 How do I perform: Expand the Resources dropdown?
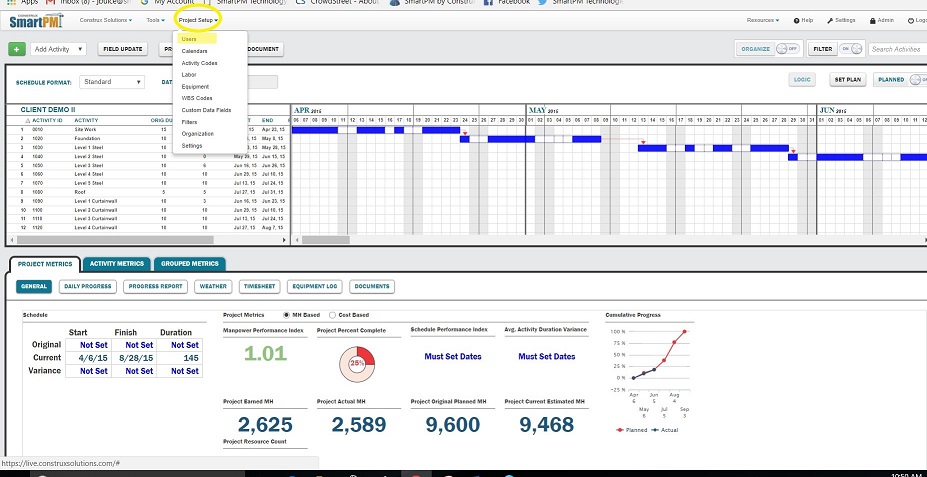click(763, 20)
